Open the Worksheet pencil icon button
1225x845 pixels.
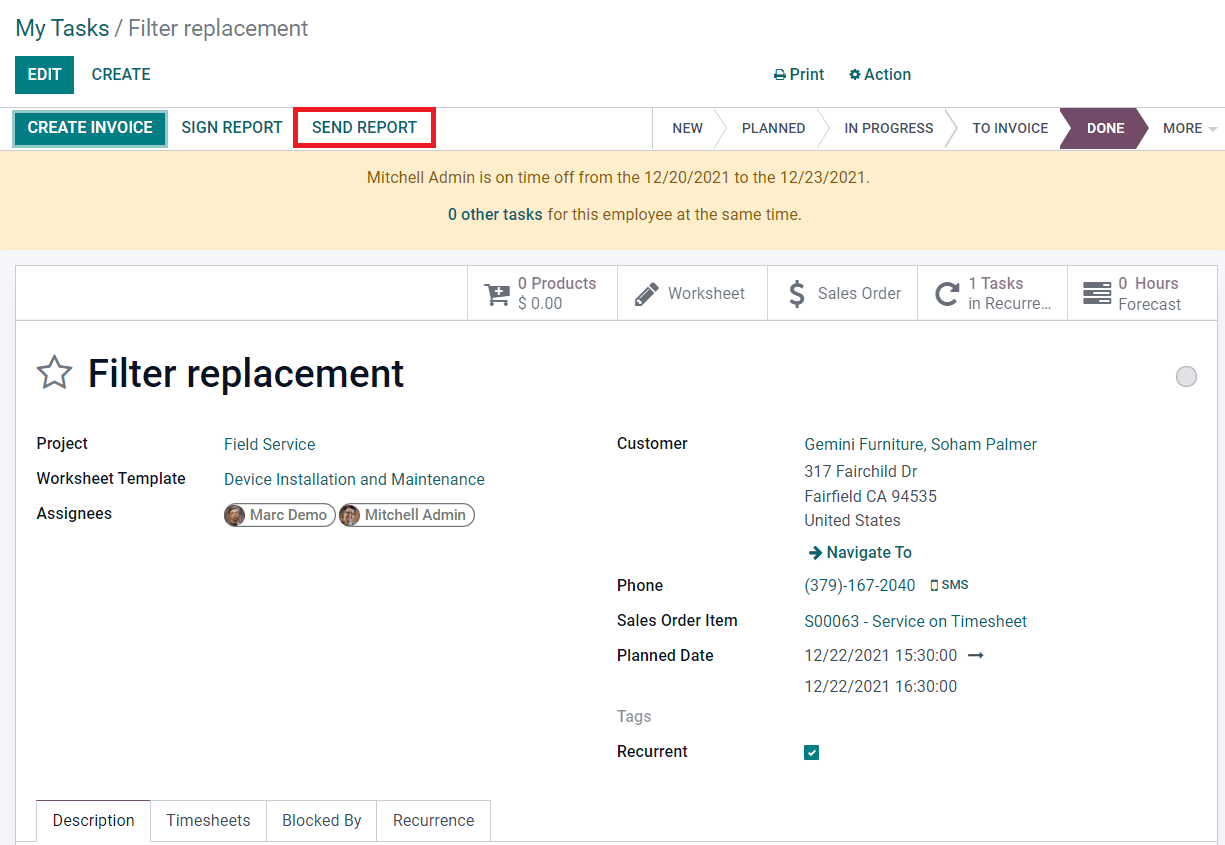(x=646, y=294)
